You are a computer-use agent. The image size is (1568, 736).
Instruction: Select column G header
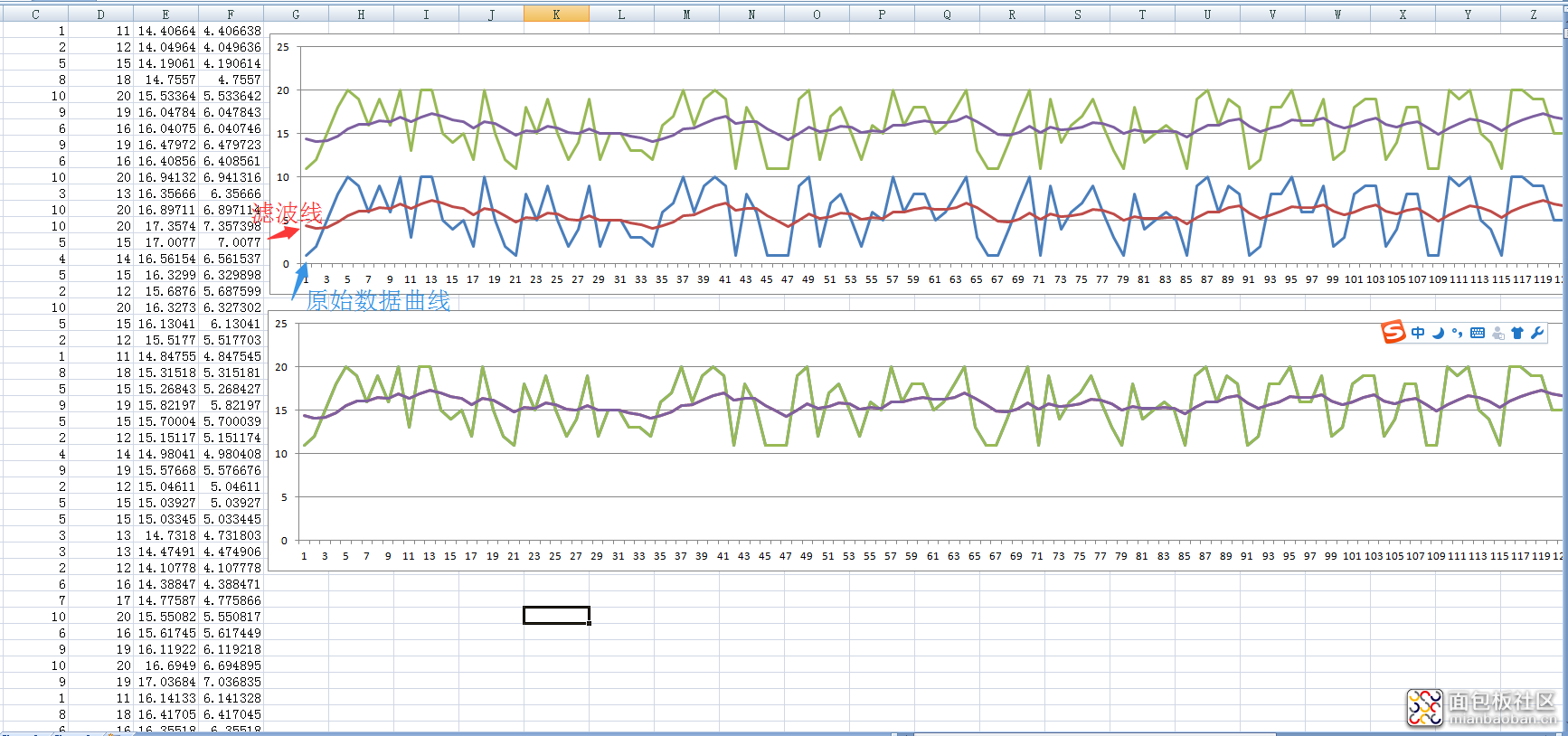click(296, 14)
